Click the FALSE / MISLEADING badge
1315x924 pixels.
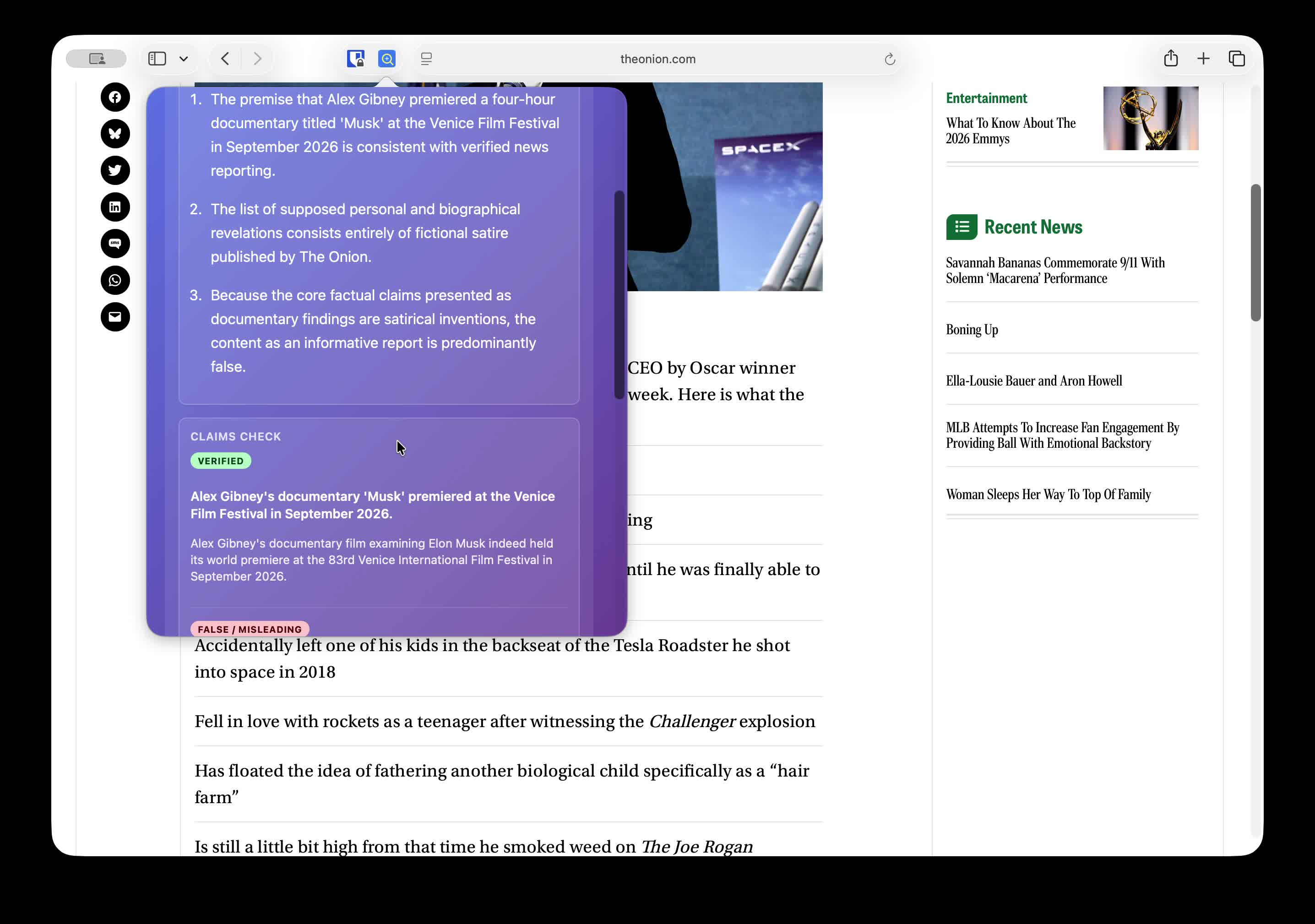250,629
